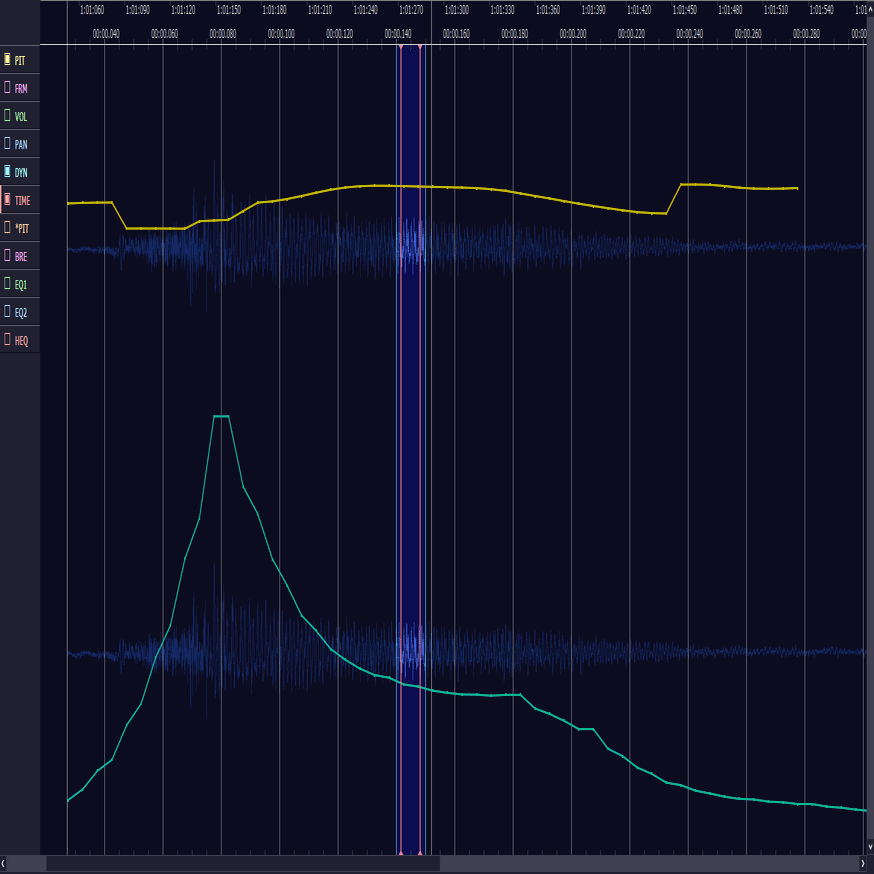Toggle the PAN display indicator box
Image resolution: width=874 pixels, height=874 pixels.
click(7, 143)
